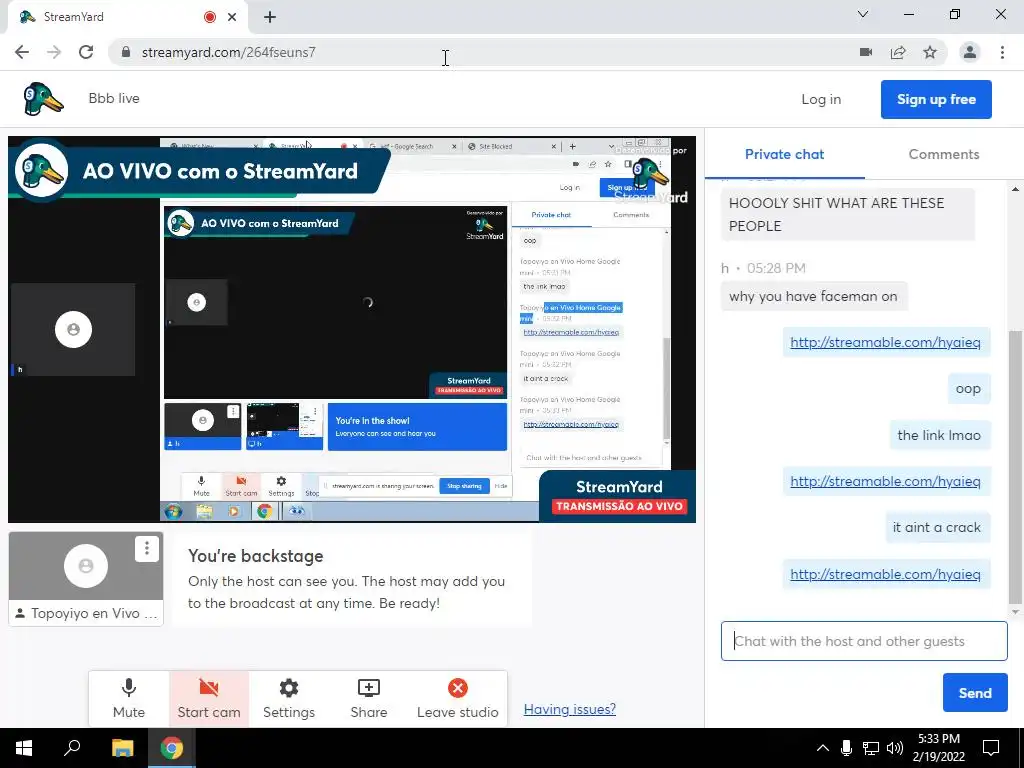Open the Having issues? link

click(569, 709)
